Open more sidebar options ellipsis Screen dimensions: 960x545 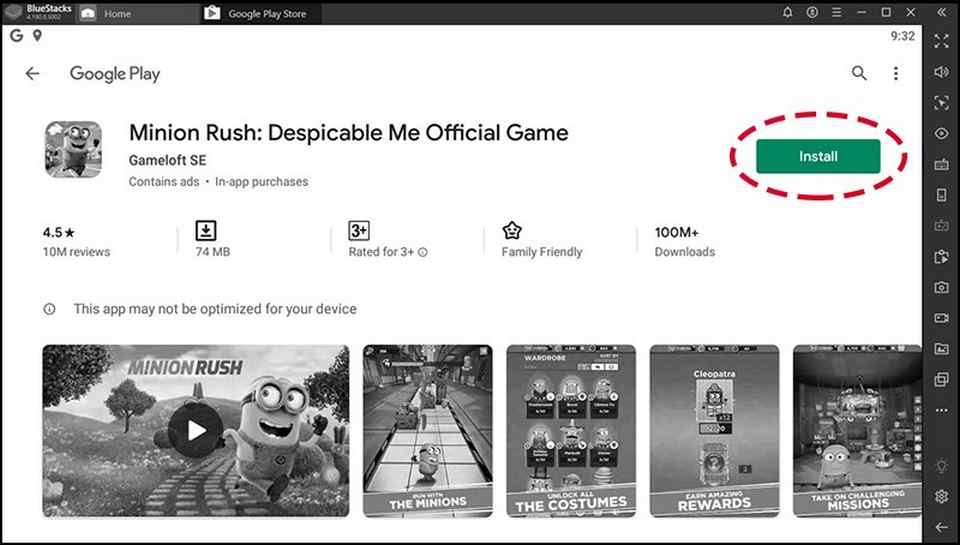pyautogui.click(x=942, y=410)
